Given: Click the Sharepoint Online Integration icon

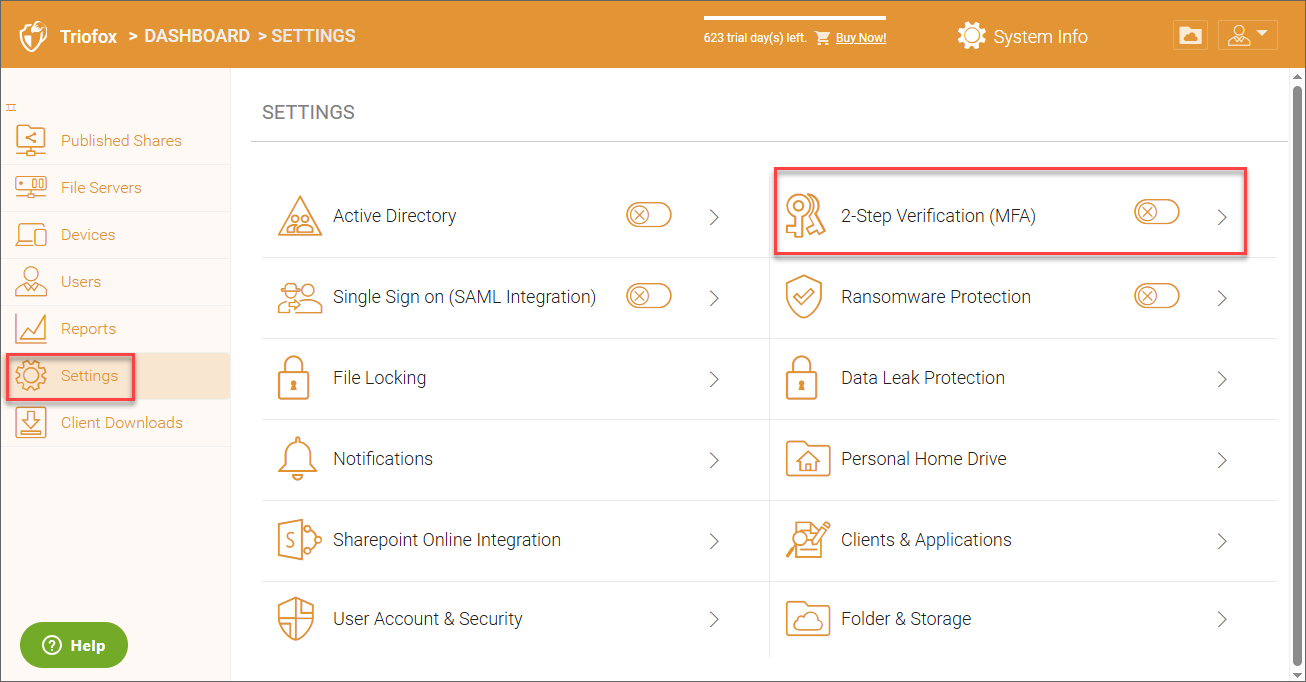Looking at the screenshot, I should [x=298, y=540].
